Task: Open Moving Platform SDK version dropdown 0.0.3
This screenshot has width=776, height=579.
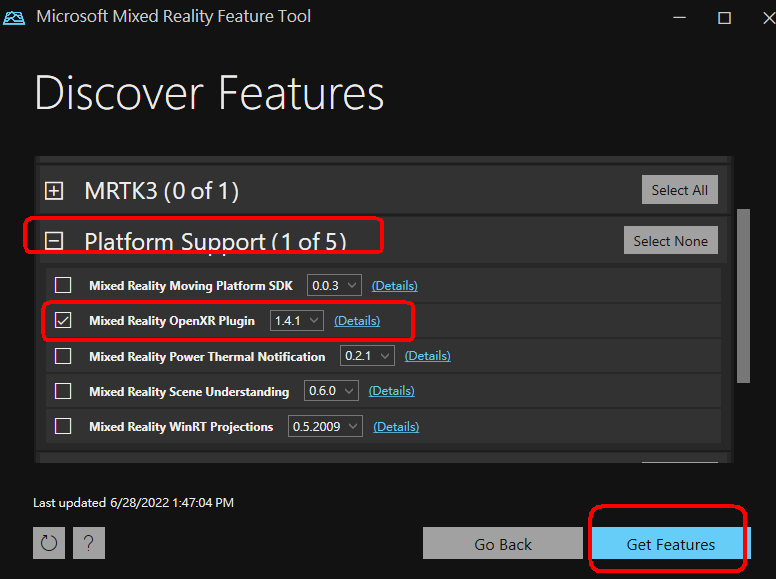Action: tap(334, 286)
